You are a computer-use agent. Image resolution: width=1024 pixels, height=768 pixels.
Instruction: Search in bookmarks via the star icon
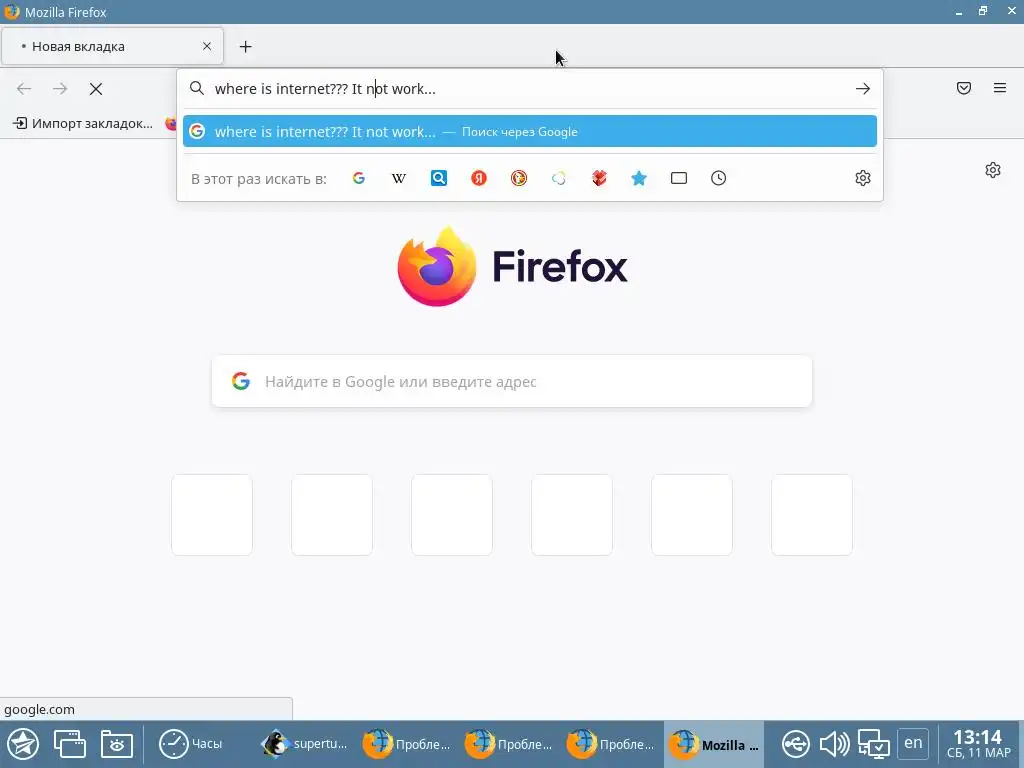[639, 178]
